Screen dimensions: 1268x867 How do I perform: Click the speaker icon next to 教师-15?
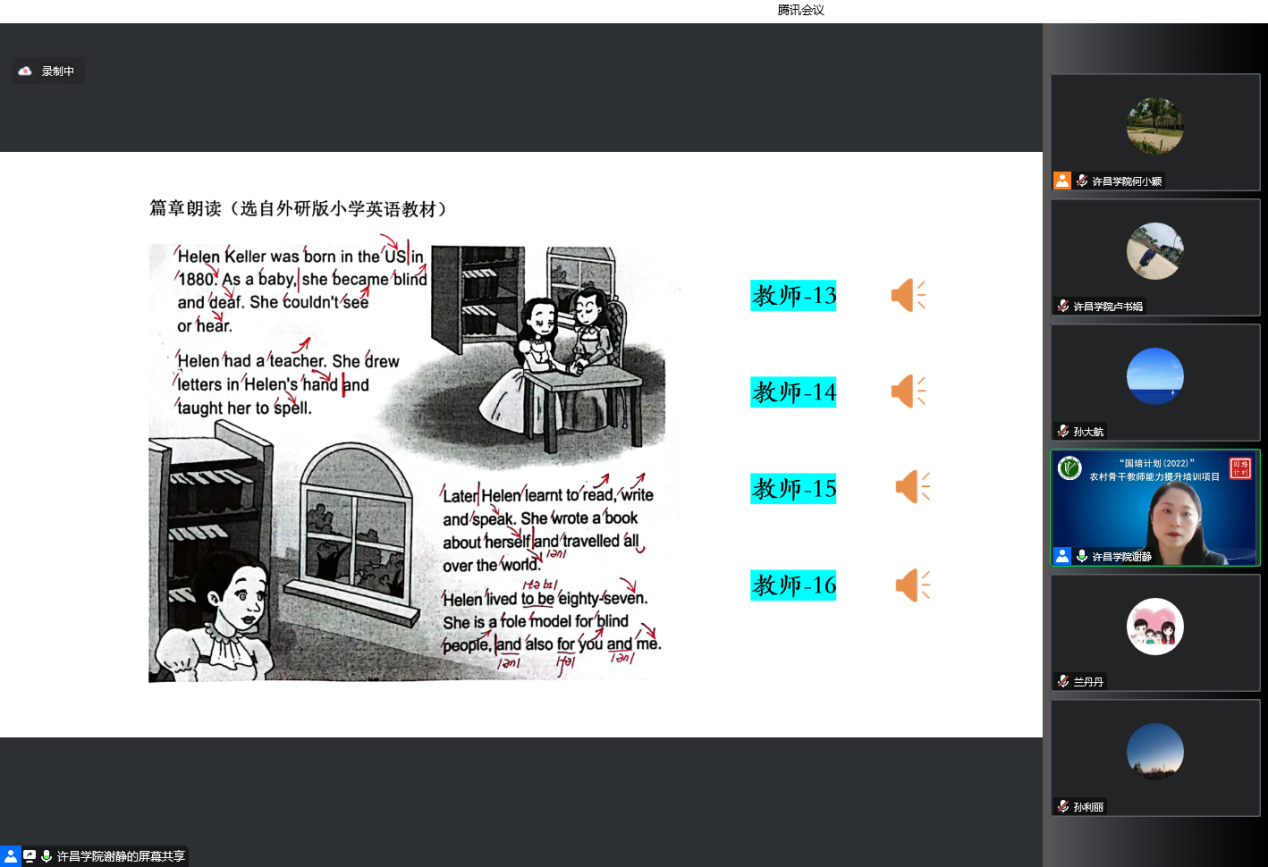[911, 487]
